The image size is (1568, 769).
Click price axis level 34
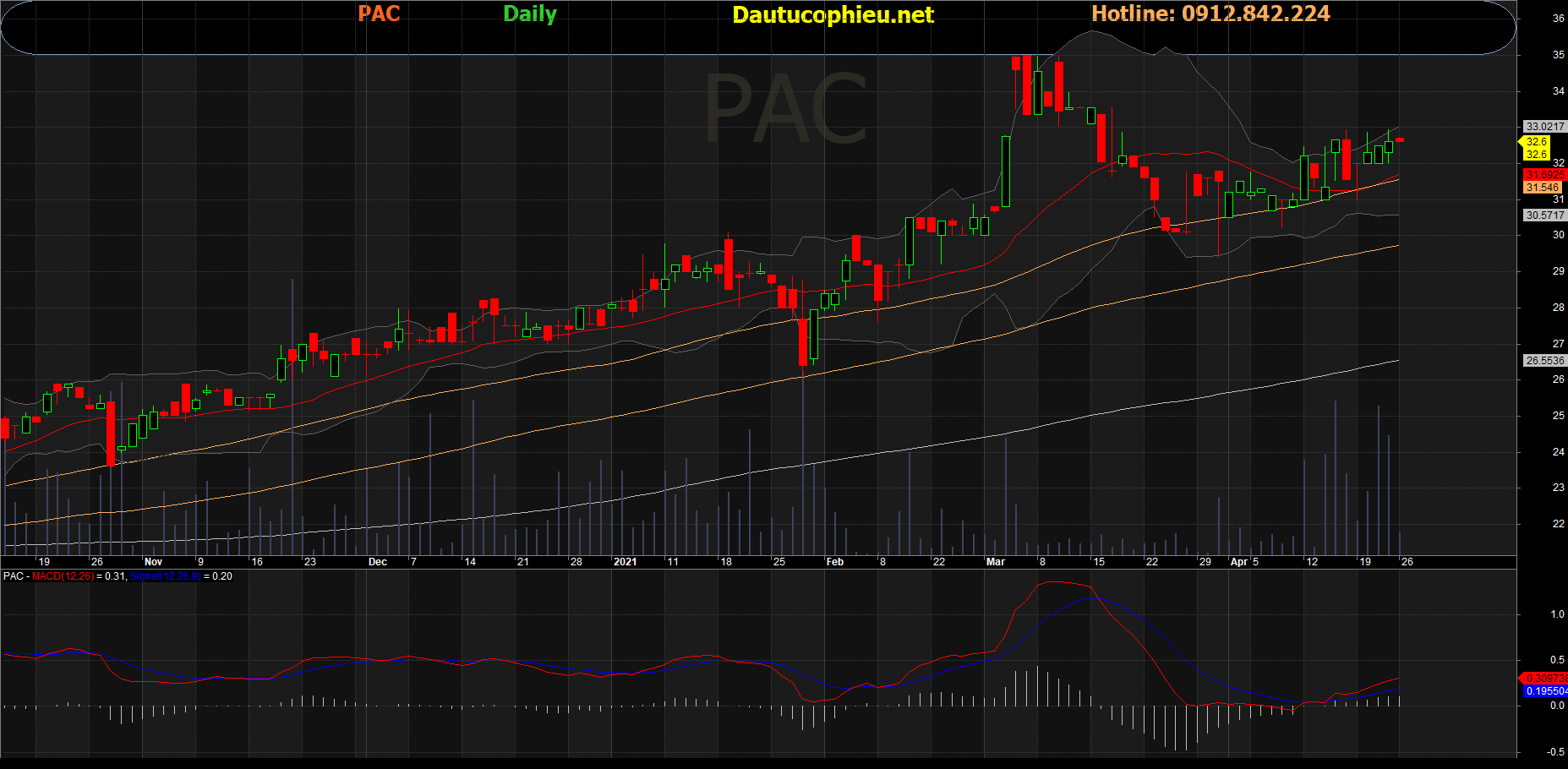[1558, 91]
